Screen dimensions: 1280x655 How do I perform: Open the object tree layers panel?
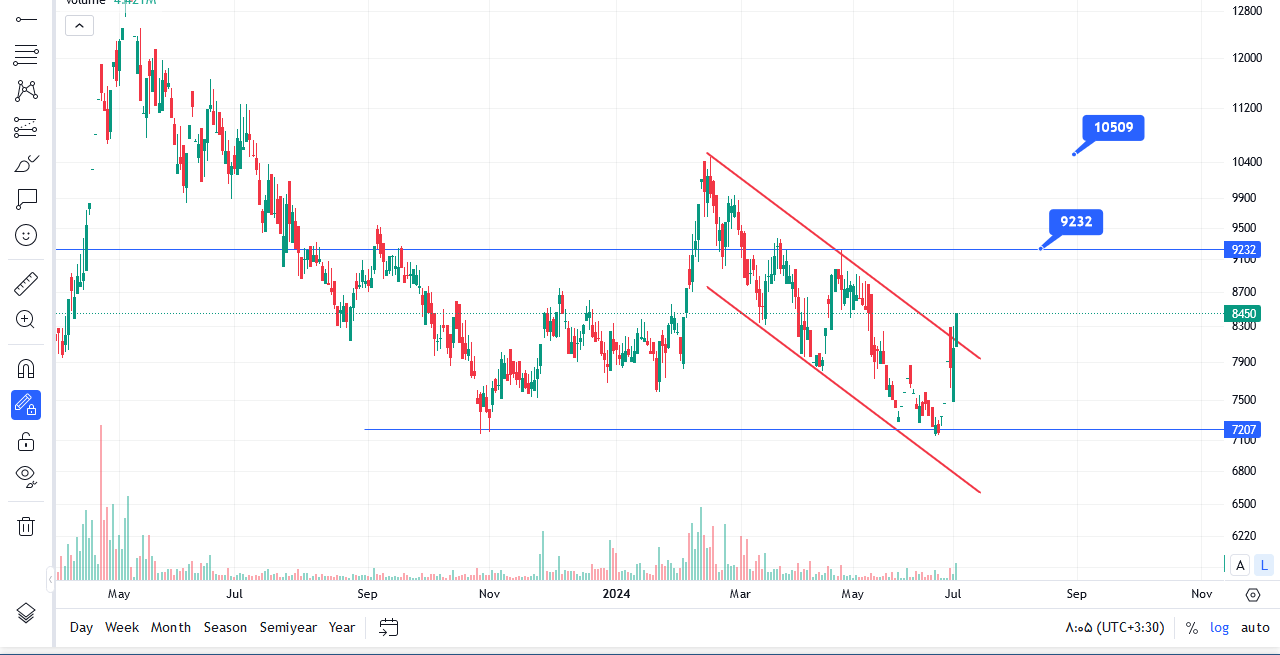tap(26, 613)
